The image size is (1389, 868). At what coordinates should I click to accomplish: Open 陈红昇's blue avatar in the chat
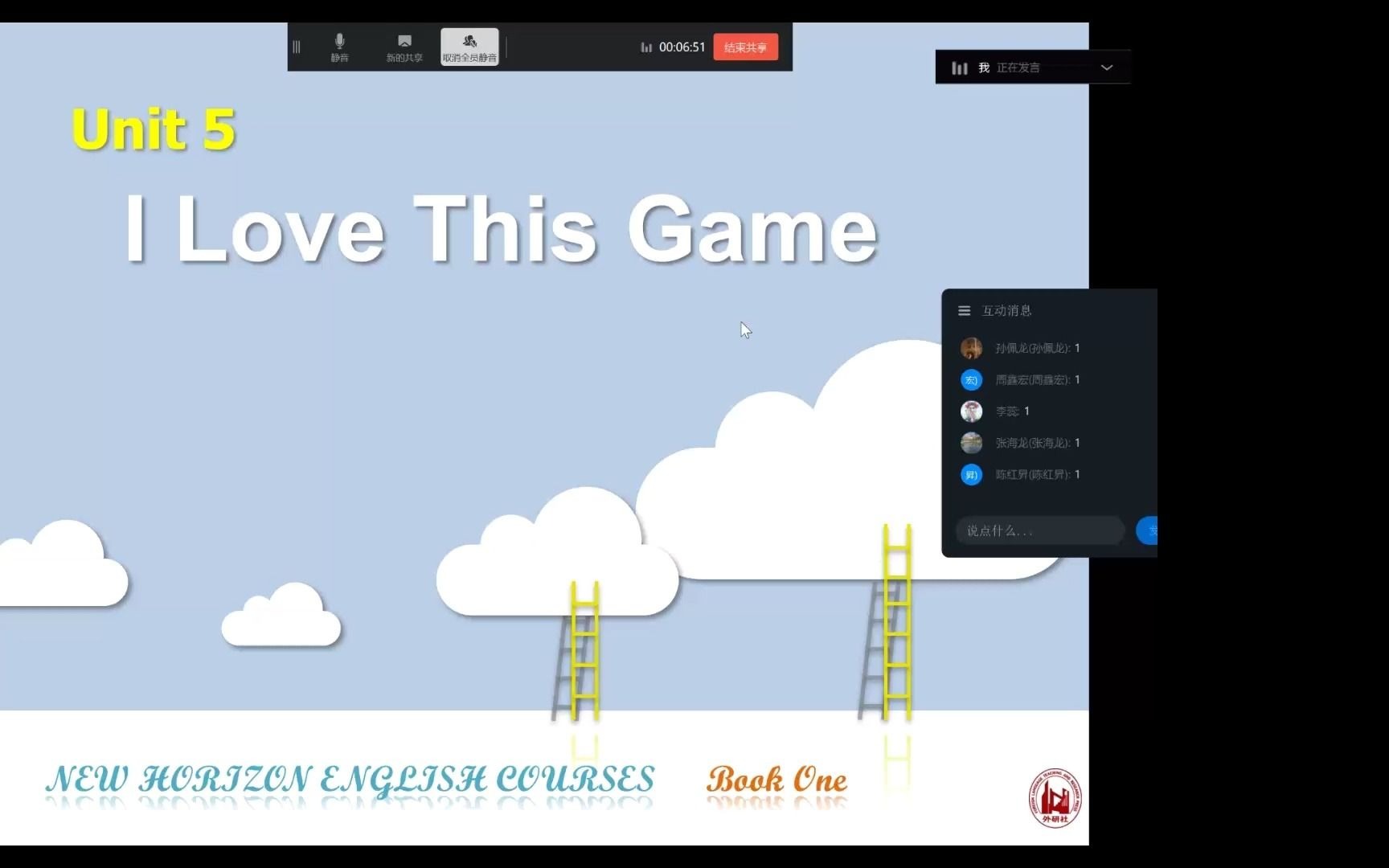click(x=971, y=474)
